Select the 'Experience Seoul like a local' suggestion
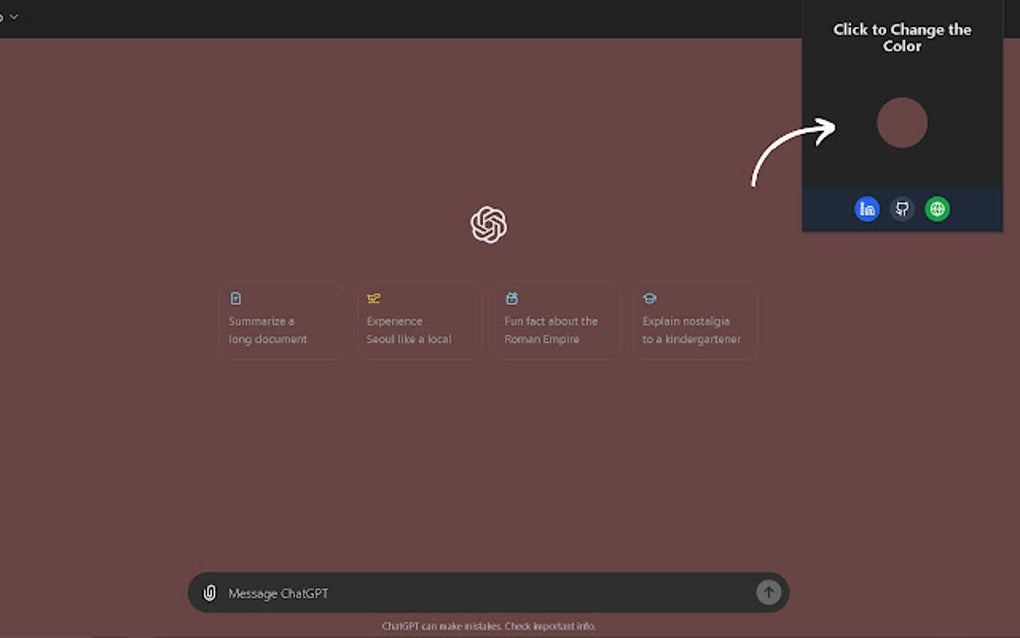Image resolution: width=1020 pixels, height=638 pixels. pos(418,321)
